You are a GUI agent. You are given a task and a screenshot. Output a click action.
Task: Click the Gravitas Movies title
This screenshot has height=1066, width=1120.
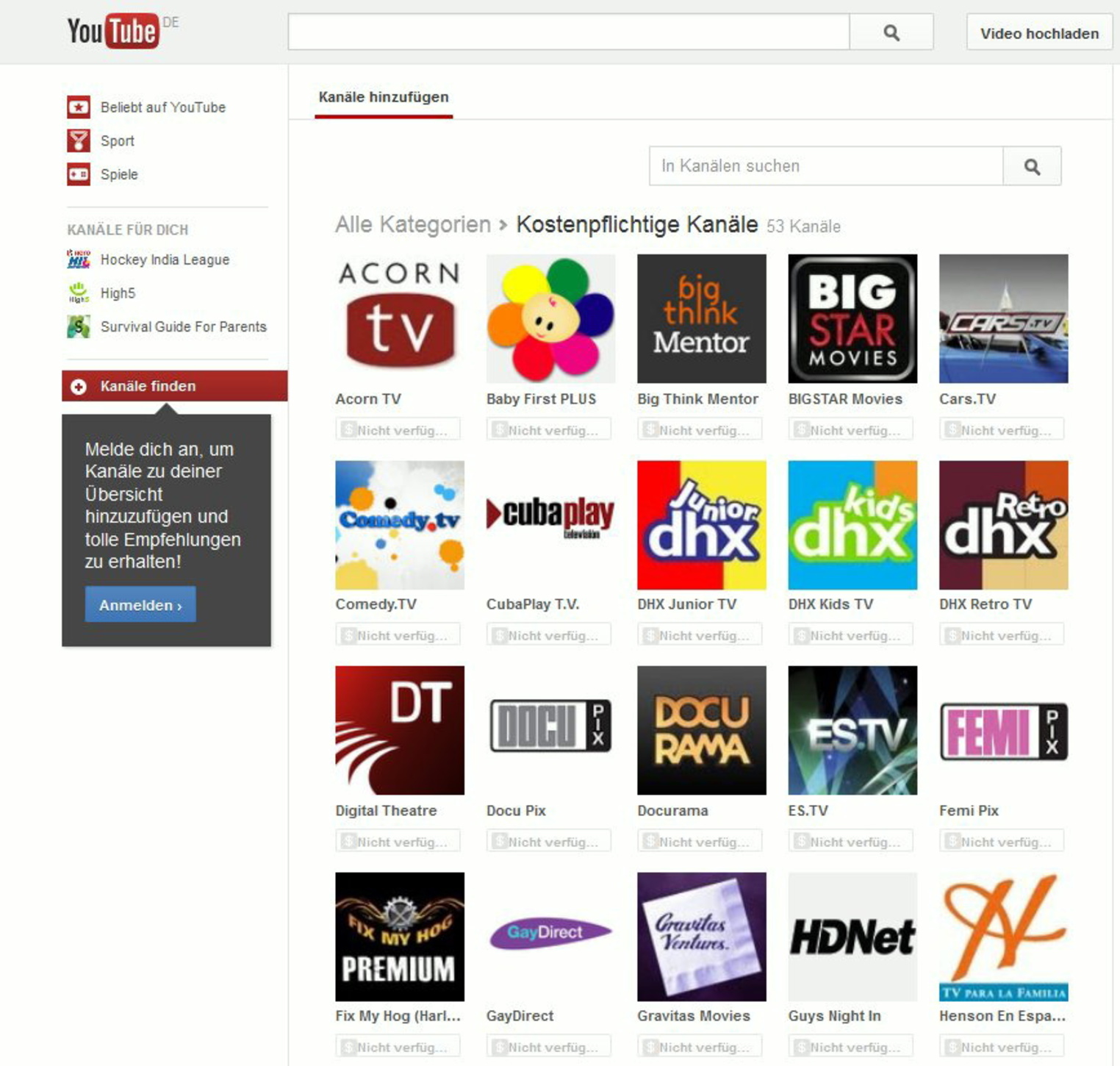click(x=694, y=1016)
